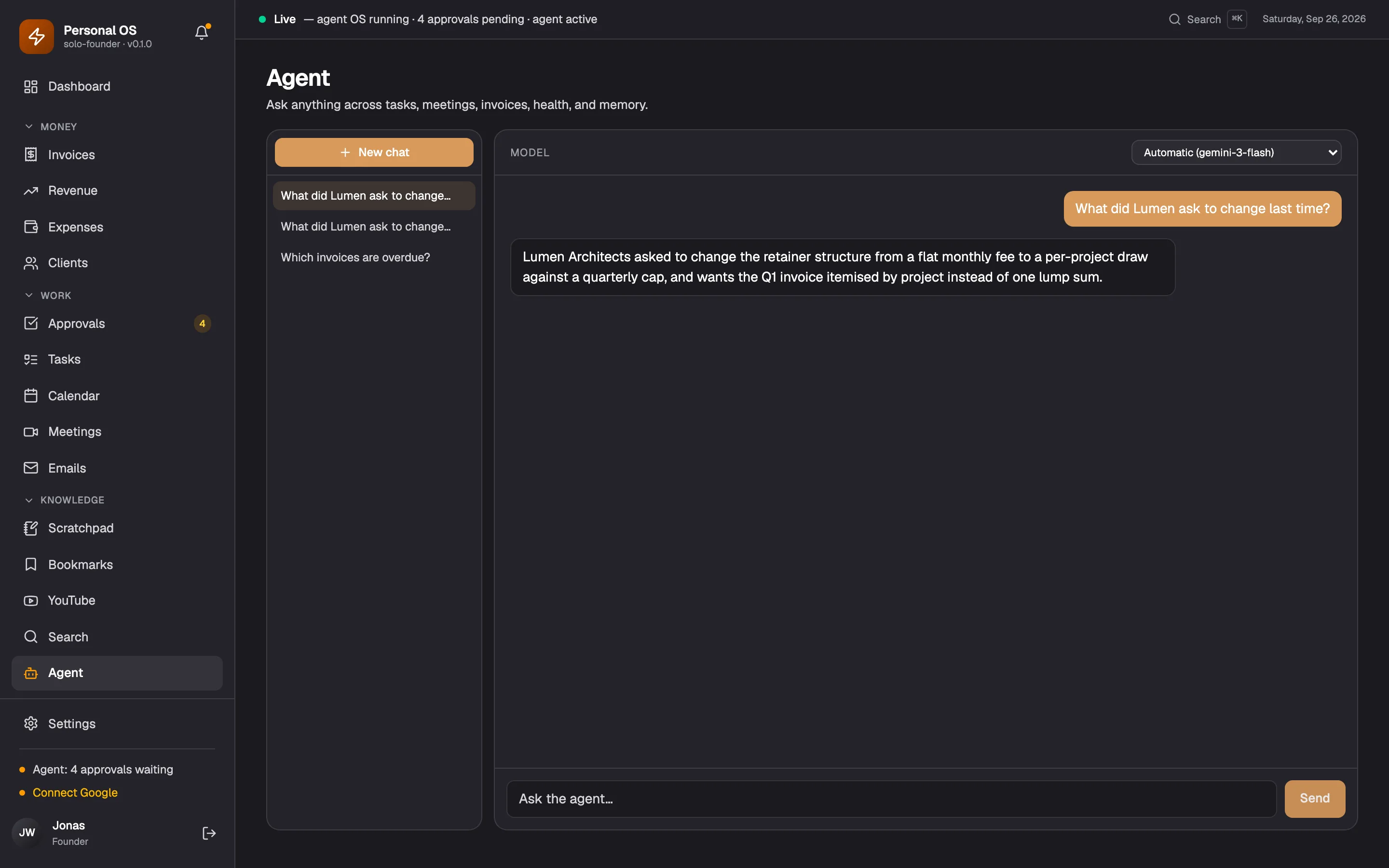Click the user message about Lumen

pos(1202,208)
